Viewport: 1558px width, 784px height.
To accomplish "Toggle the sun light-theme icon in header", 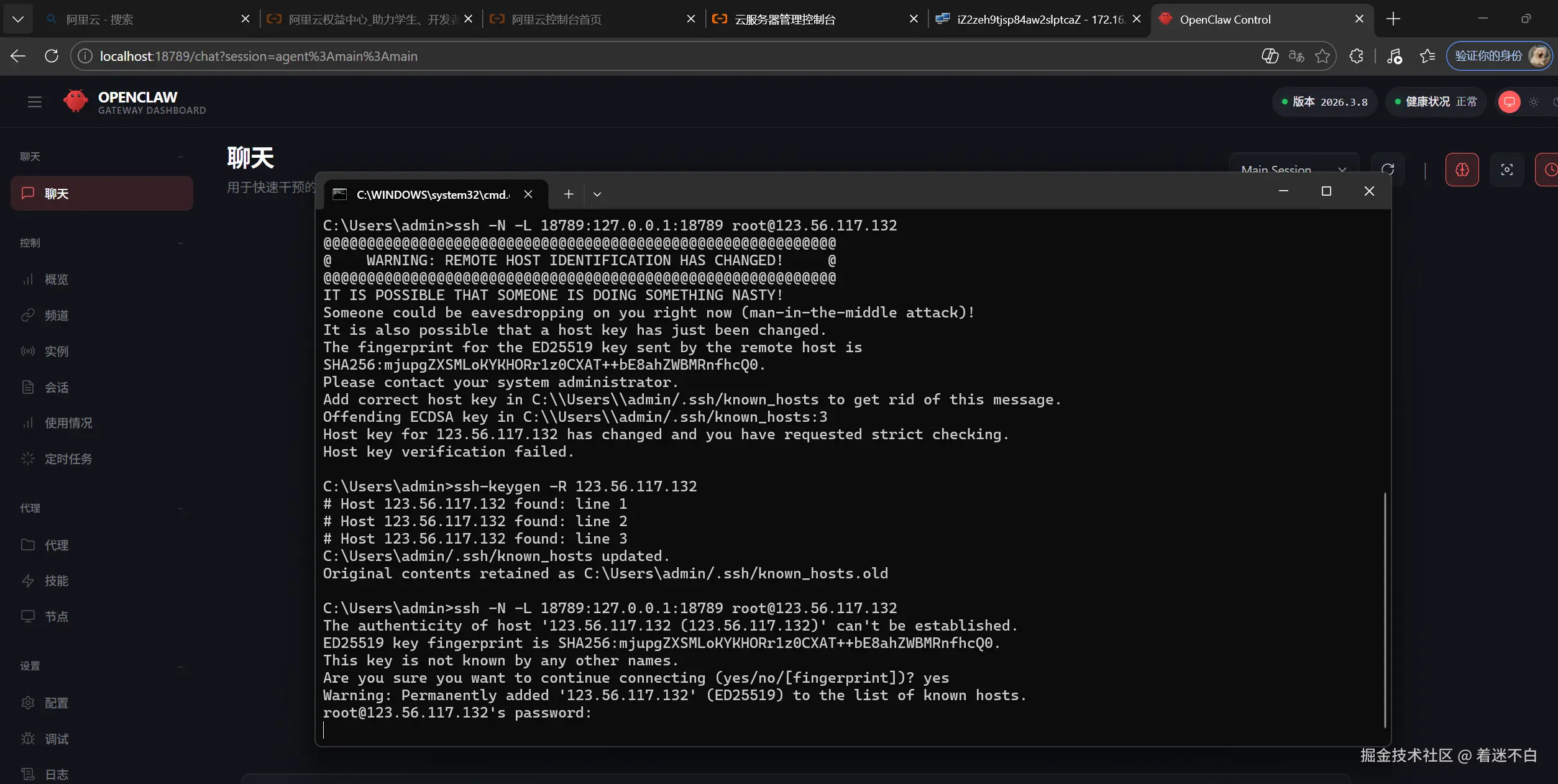I will (1534, 102).
